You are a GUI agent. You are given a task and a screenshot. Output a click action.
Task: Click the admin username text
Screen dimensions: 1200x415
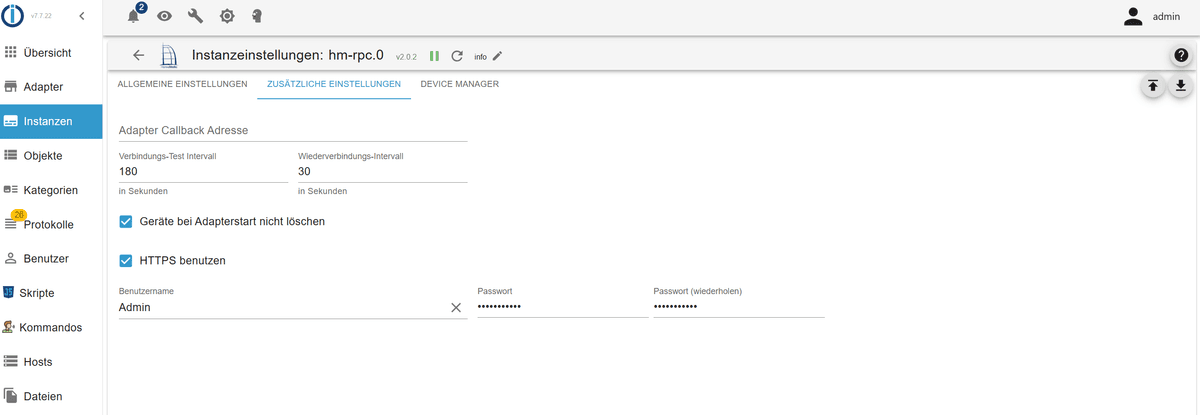1166,16
